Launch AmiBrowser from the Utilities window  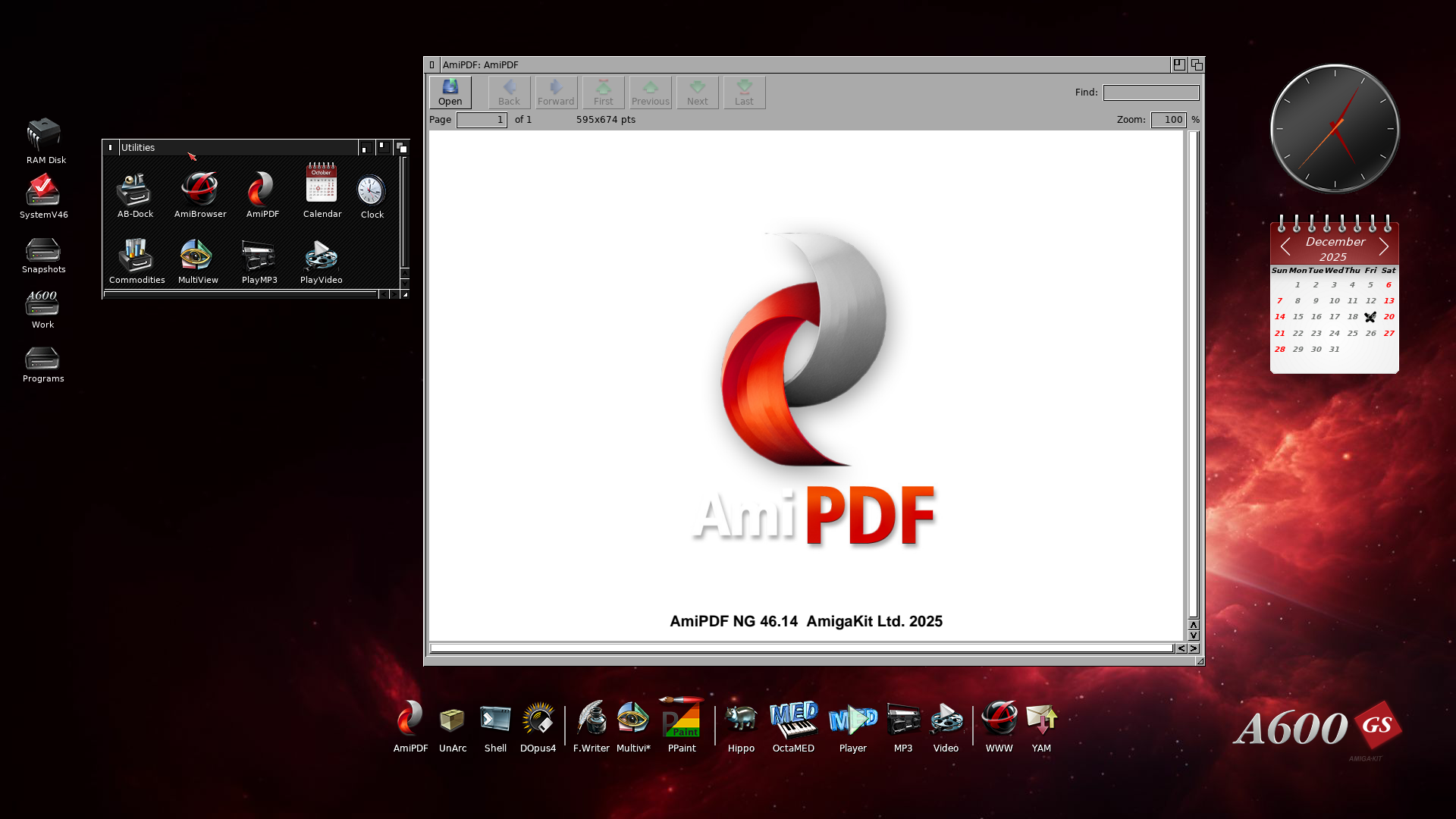click(x=199, y=190)
